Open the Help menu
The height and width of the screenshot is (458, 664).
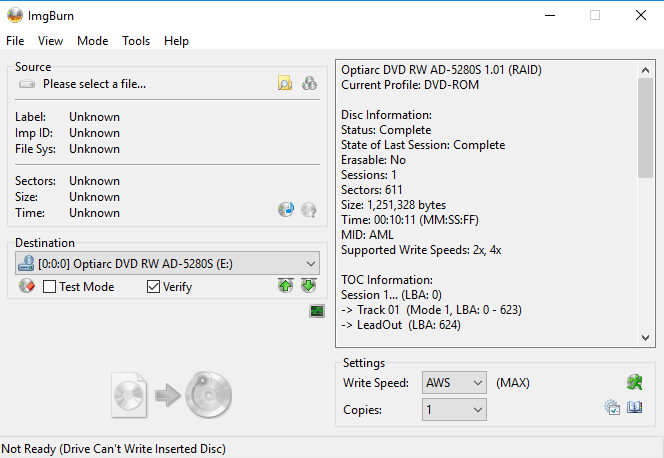point(176,41)
